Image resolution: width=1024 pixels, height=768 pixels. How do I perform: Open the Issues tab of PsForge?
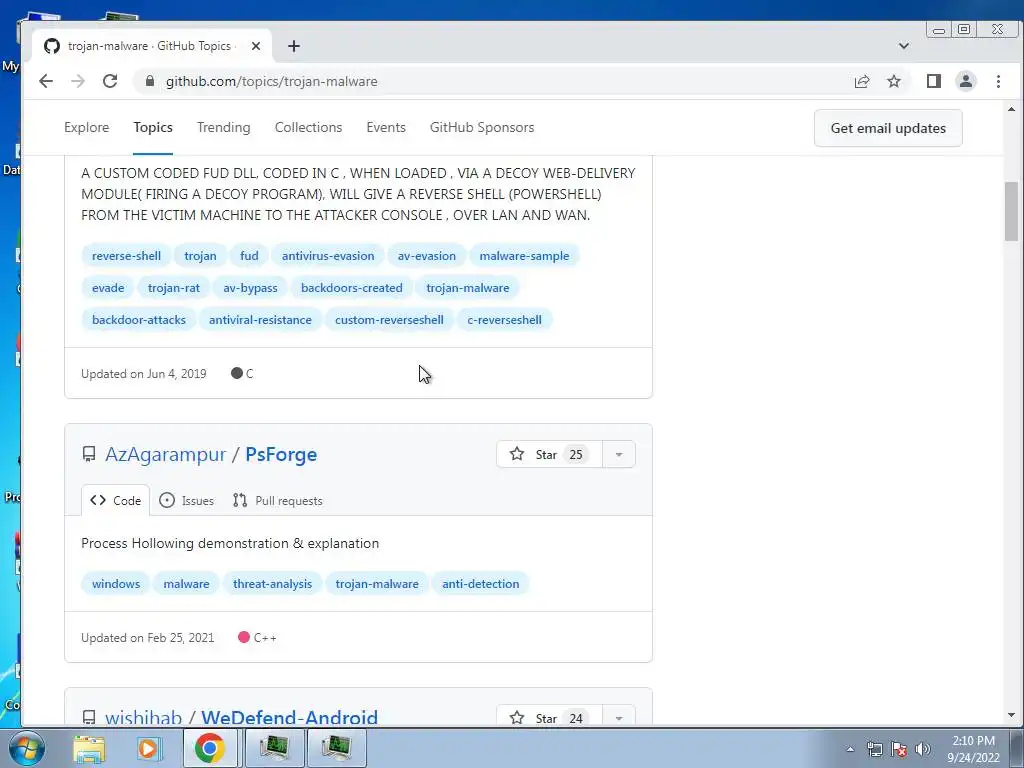tap(187, 500)
